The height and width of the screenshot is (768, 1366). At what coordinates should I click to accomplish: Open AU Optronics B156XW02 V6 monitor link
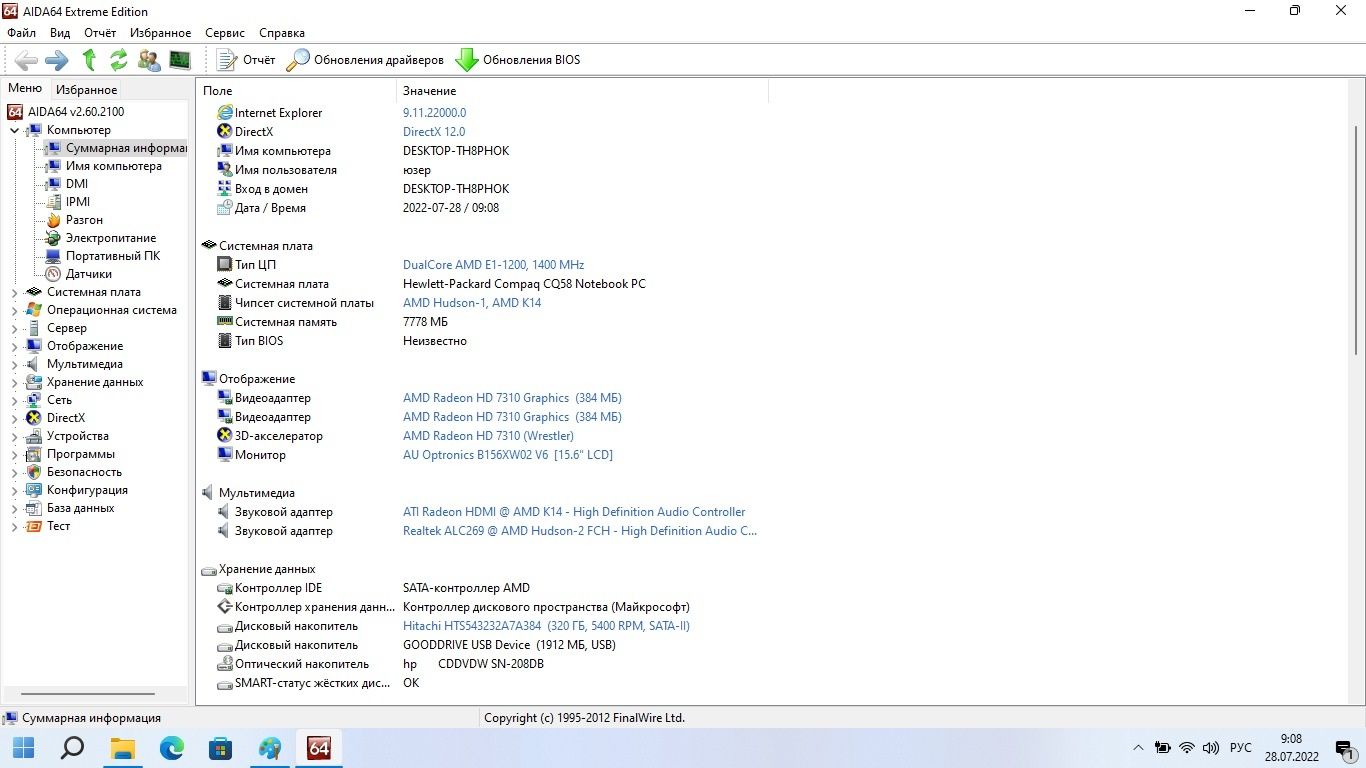(508, 455)
